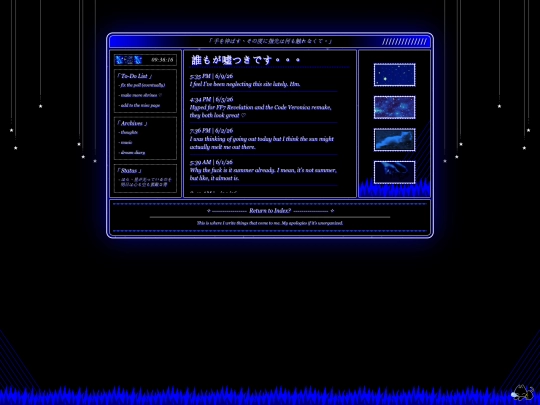Click the Japanese status message text
This screenshot has width=540, height=405.
point(146,182)
